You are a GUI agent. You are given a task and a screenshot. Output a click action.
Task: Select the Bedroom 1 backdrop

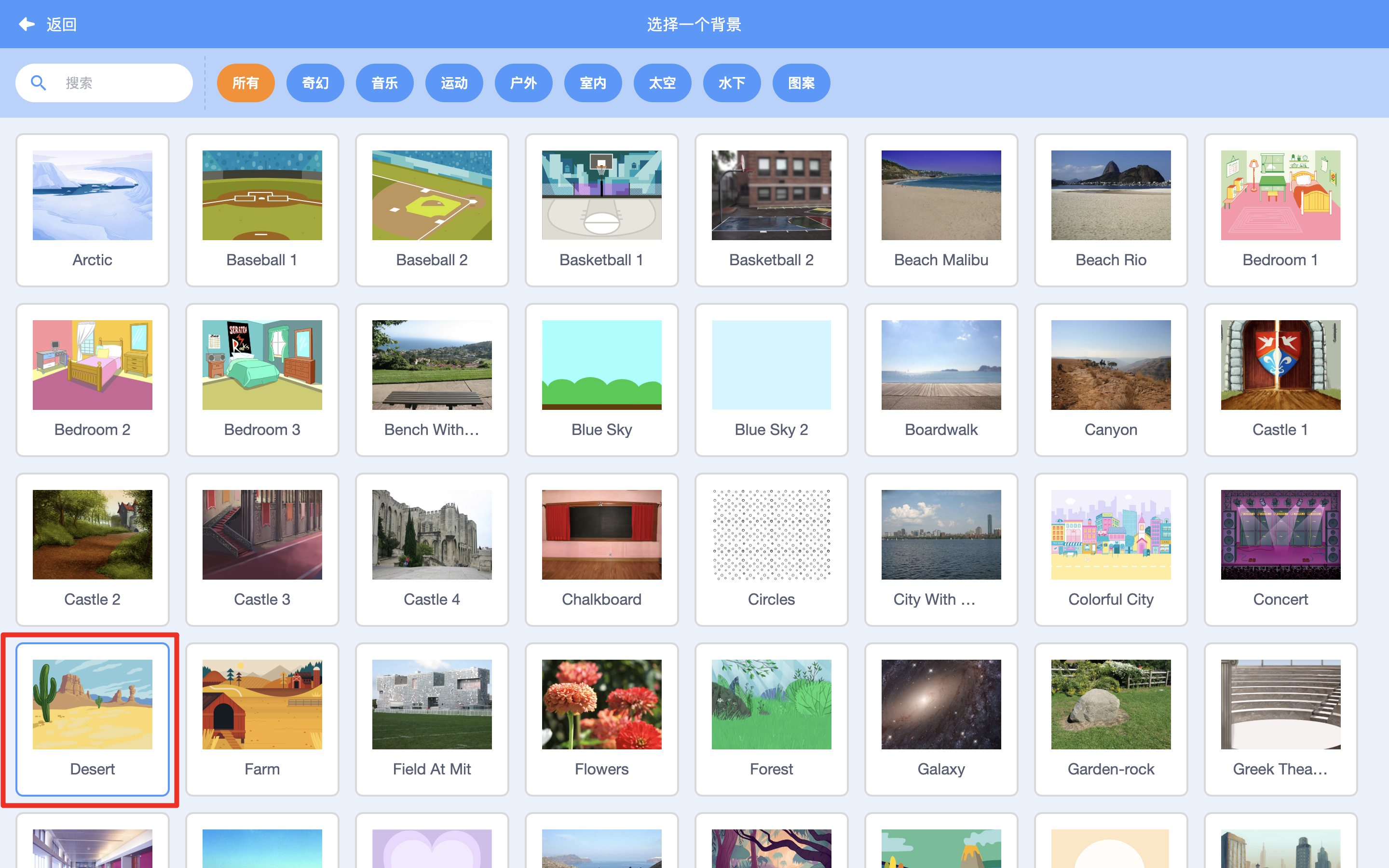coord(1280,210)
